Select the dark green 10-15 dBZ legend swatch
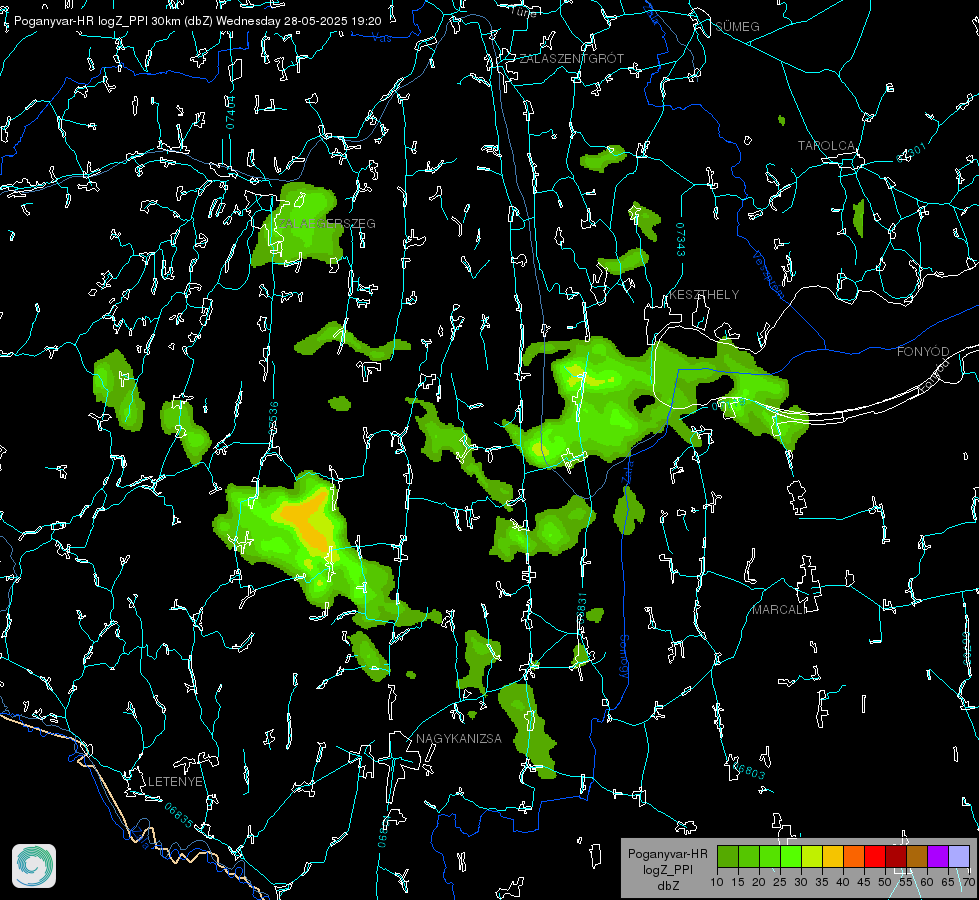The height and width of the screenshot is (900, 979). coord(728,856)
